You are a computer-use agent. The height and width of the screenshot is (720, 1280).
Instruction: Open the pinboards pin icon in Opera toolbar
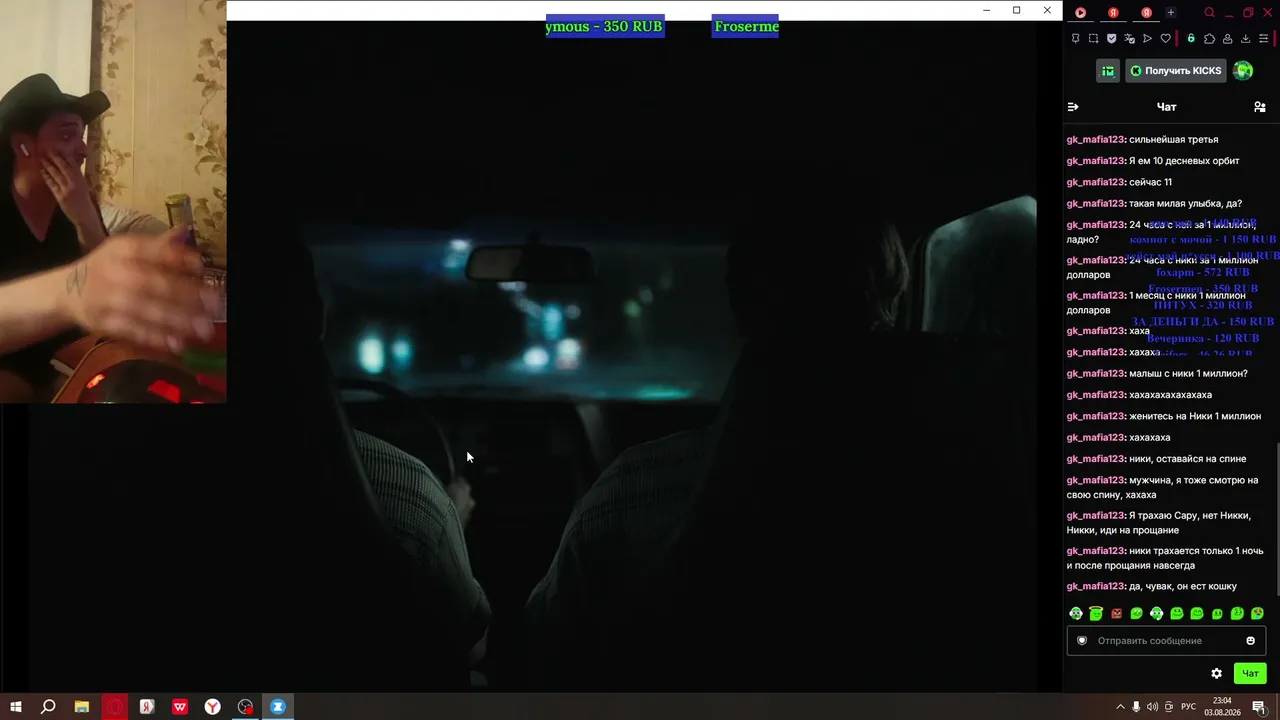[1075, 39]
